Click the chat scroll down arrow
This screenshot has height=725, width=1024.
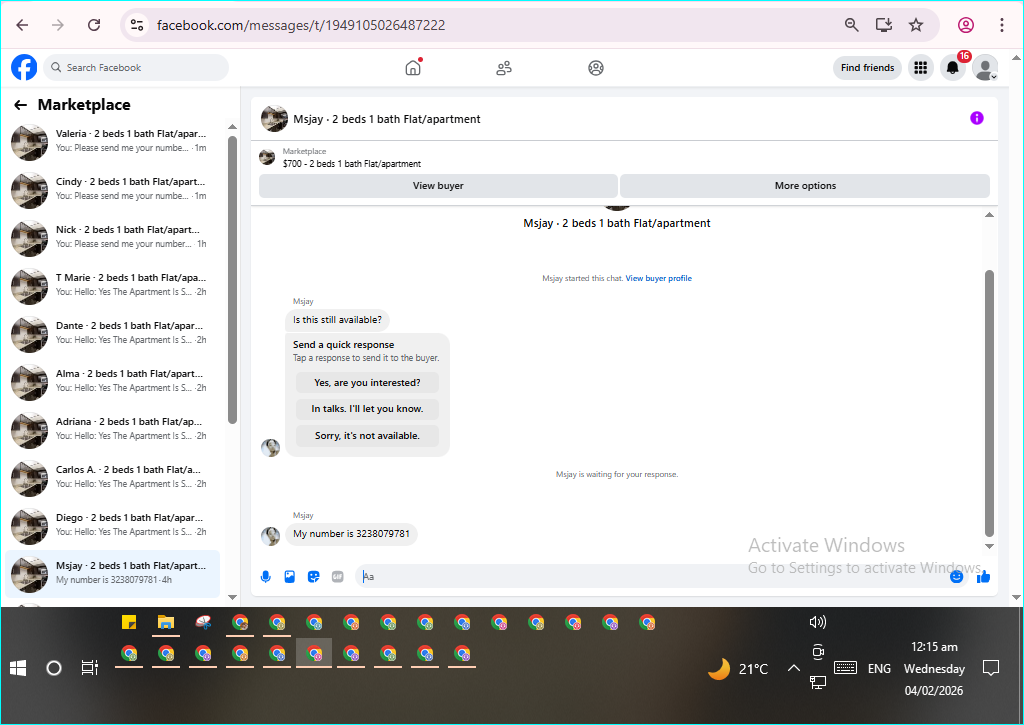point(989,547)
